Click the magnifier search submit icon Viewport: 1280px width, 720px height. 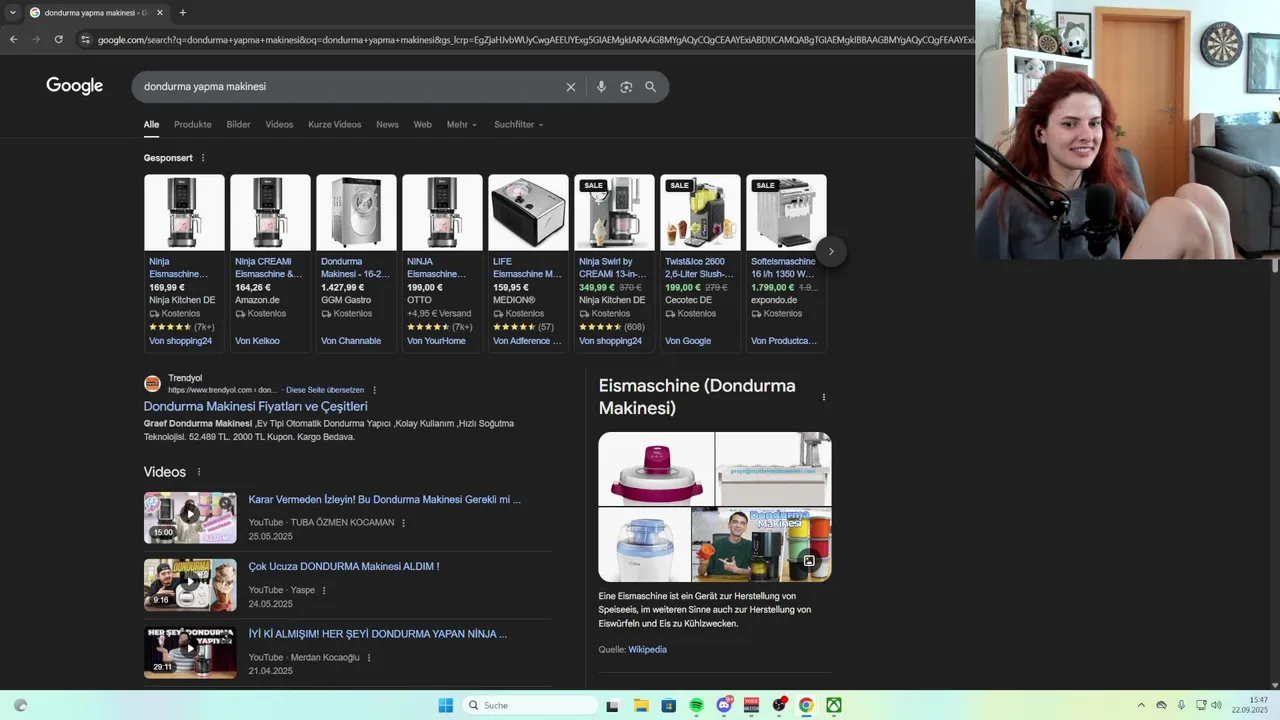point(651,87)
